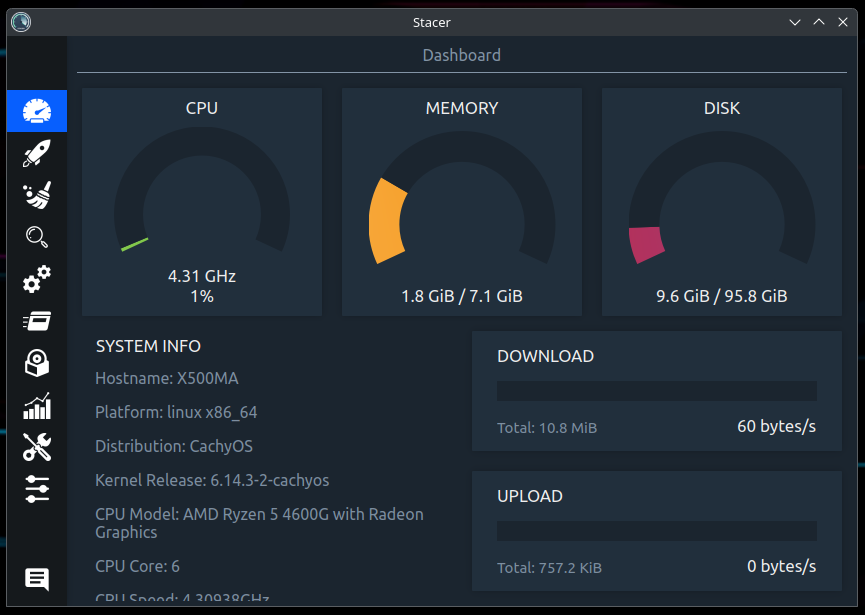865x615 pixels.
Task: Click the Download speed bar
Action: coord(656,391)
